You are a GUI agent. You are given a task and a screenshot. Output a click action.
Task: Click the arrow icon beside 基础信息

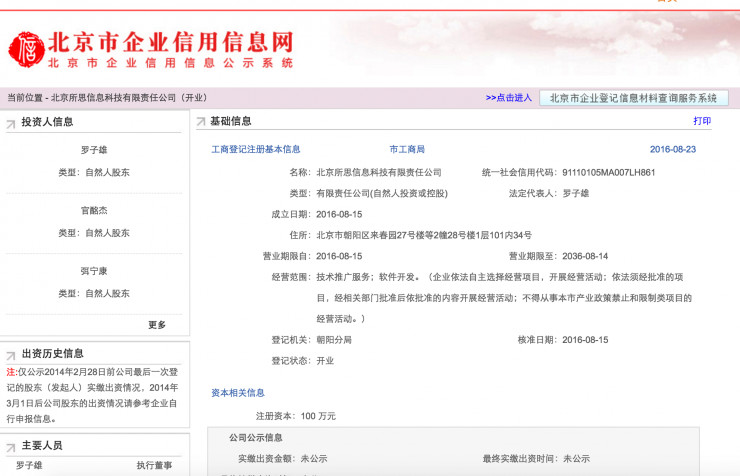pyautogui.click(x=201, y=122)
